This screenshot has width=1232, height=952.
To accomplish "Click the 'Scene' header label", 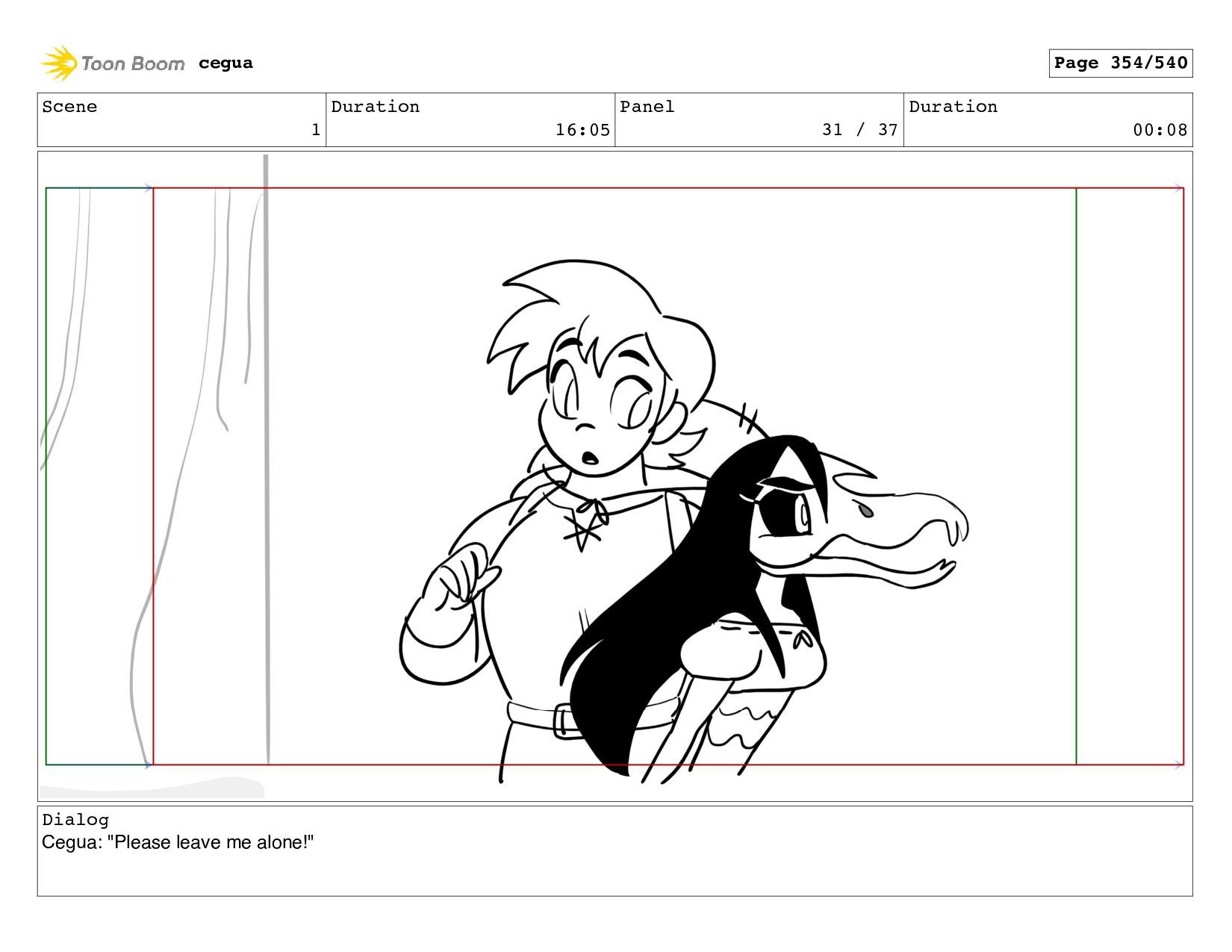I will coord(69,107).
